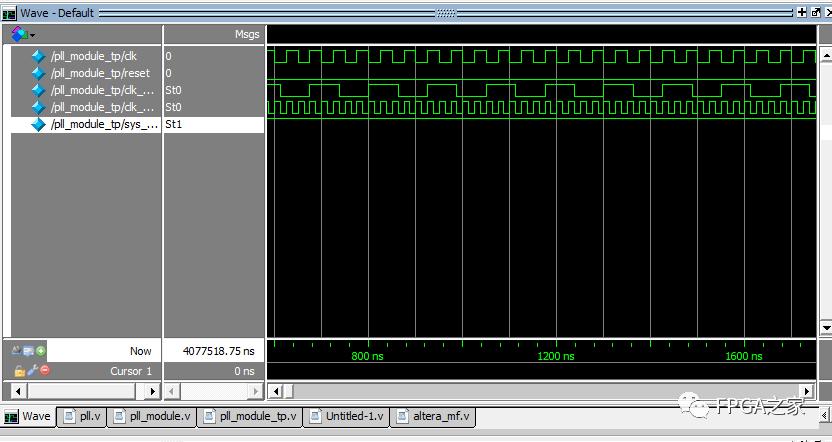Open the pll_module_tp.v tab
832x442 pixels.
(250, 416)
